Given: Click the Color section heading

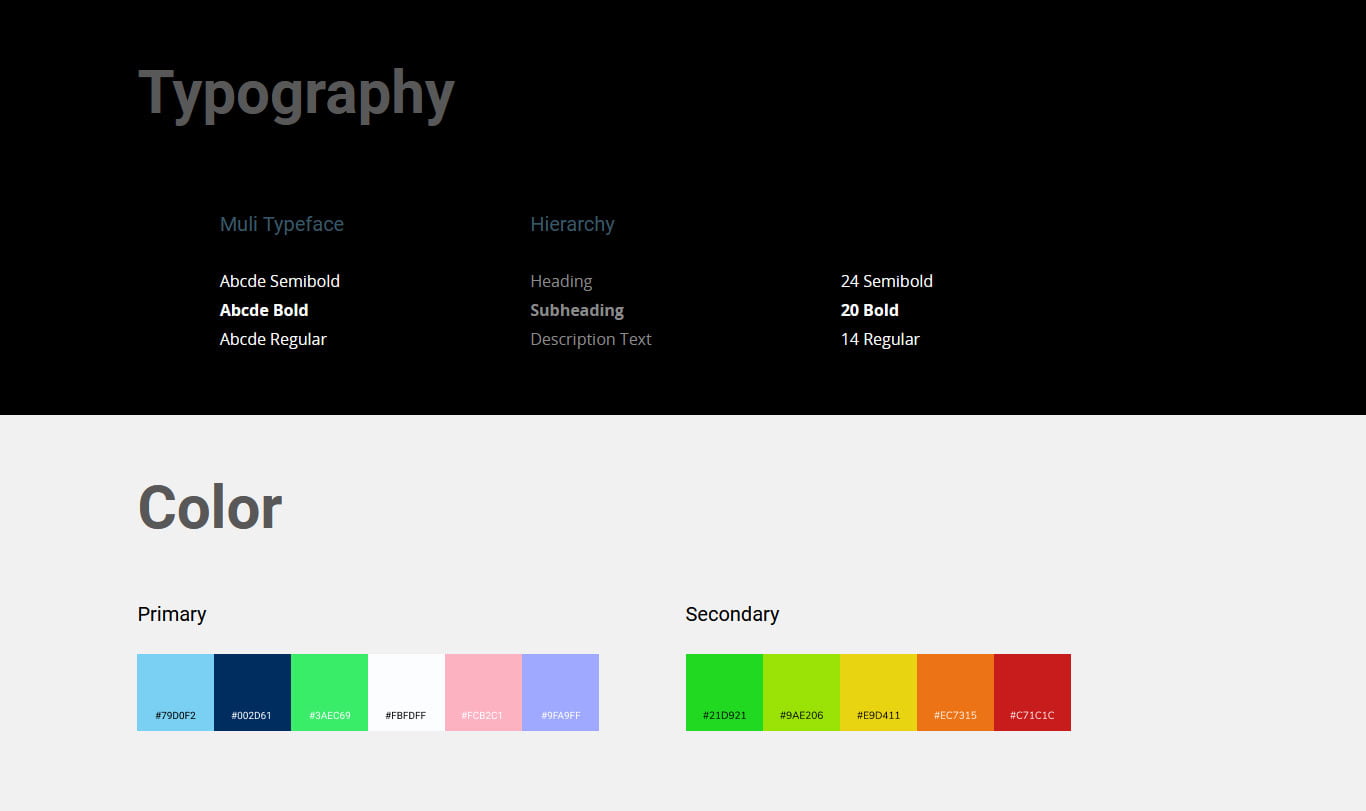Looking at the screenshot, I should point(210,507).
